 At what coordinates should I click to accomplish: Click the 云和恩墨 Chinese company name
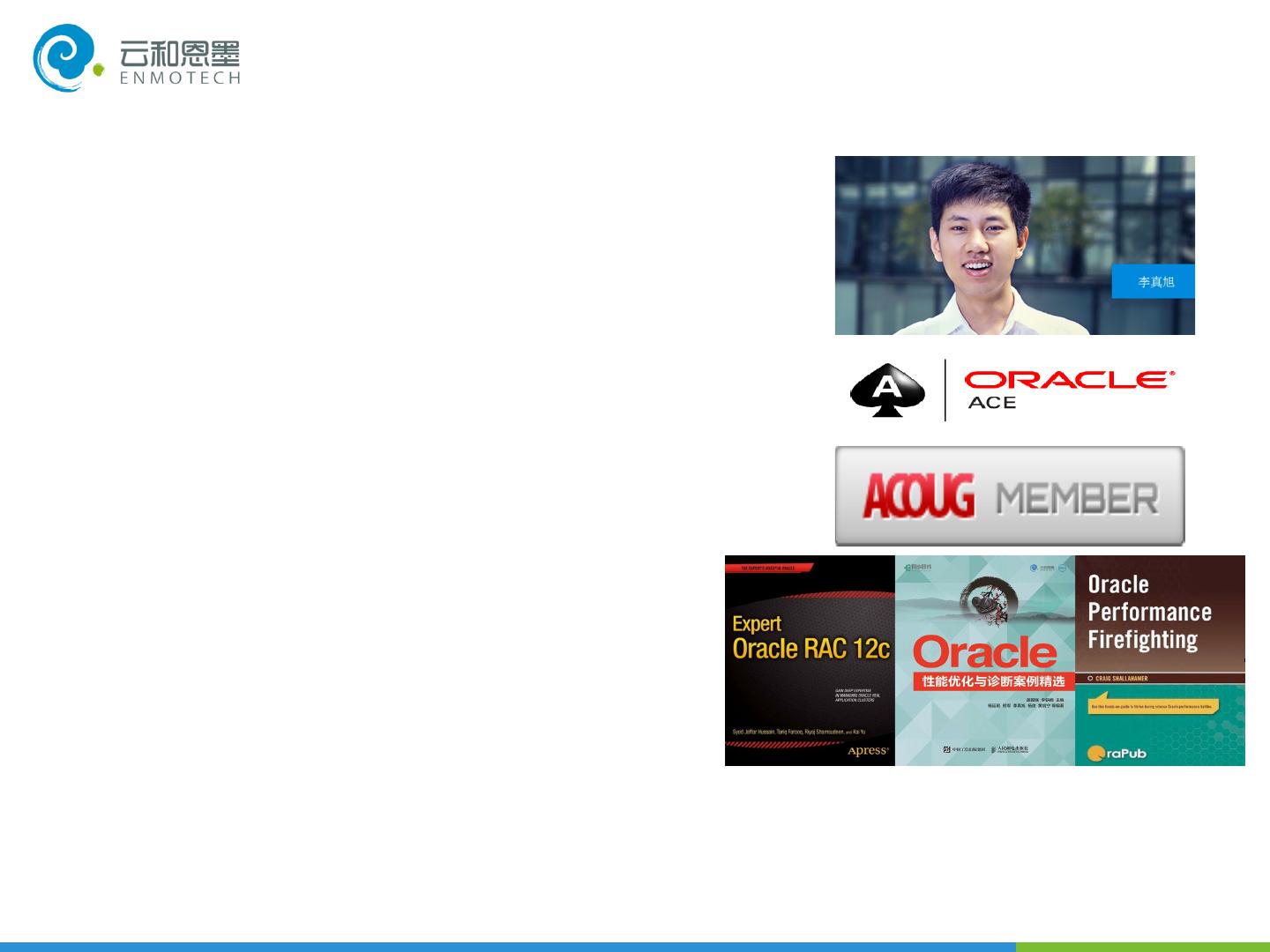pos(180,53)
